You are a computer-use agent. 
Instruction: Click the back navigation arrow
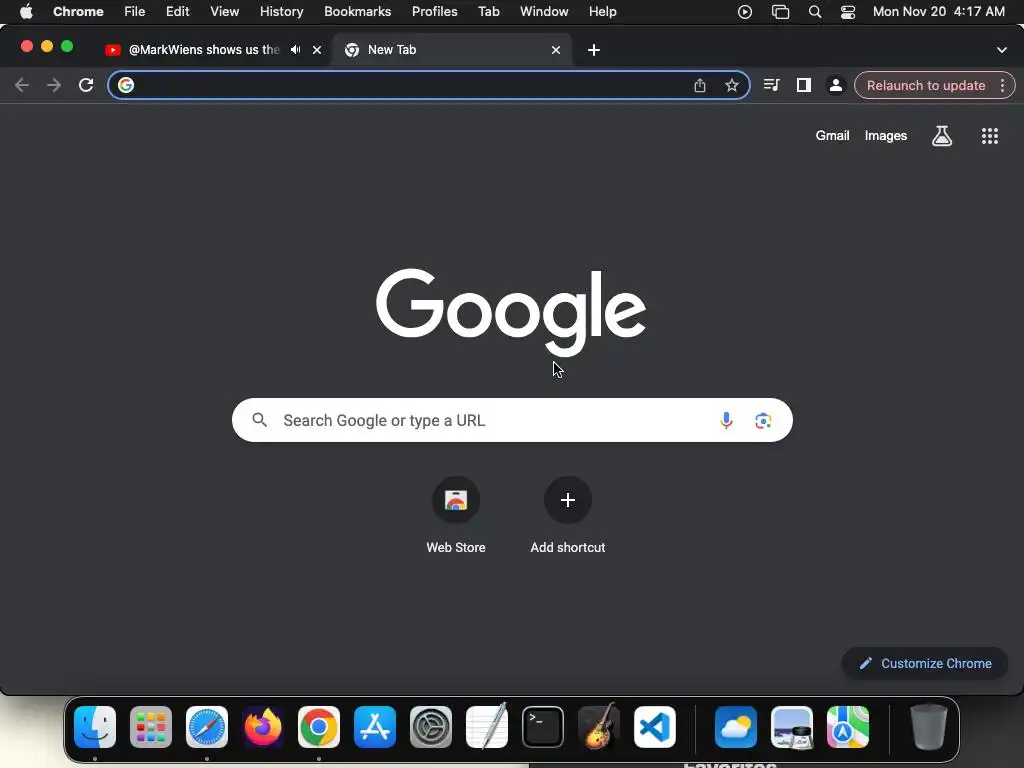(22, 85)
